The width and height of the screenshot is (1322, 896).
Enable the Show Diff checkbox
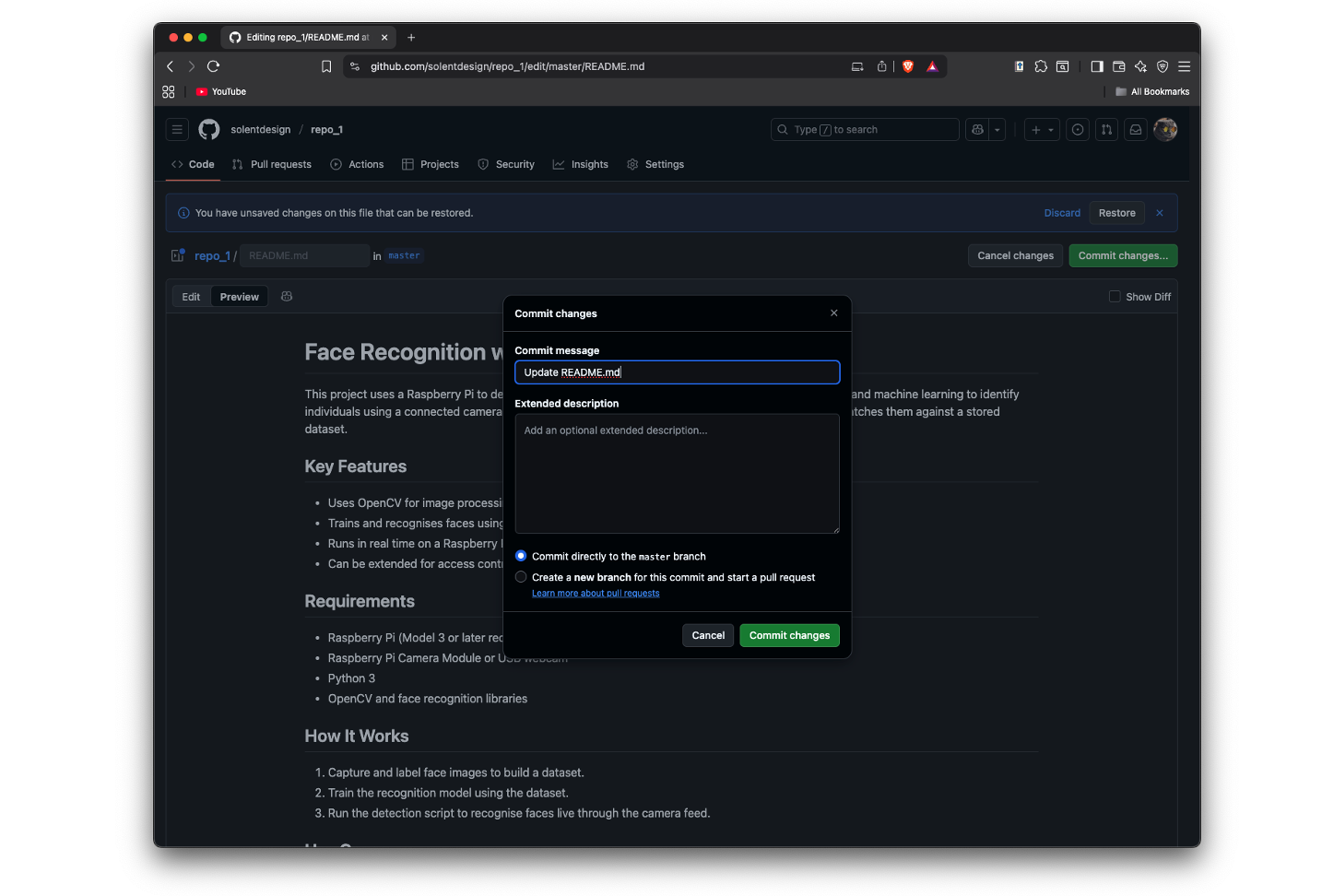[1115, 297]
